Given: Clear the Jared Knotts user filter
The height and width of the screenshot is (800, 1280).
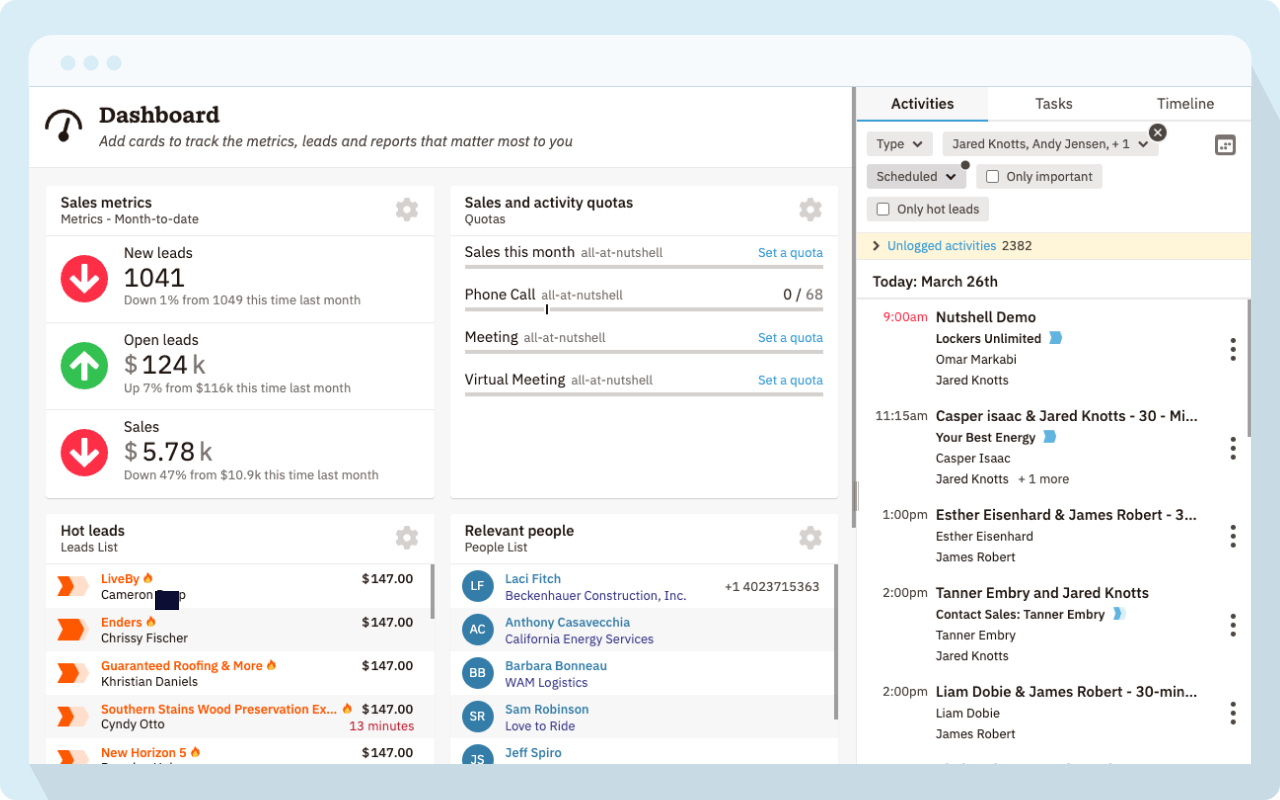Looking at the screenshot, I should coord(1157,132).
